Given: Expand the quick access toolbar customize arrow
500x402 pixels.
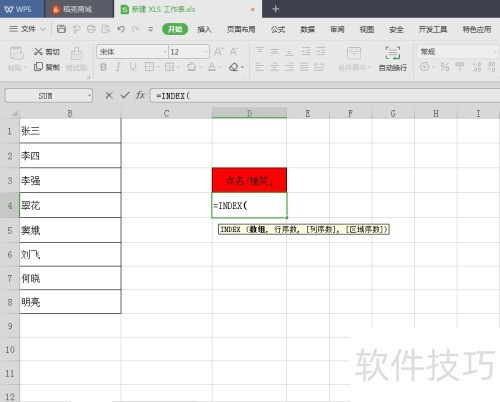Looking at the screenshot, I should [x=151, y=29].
